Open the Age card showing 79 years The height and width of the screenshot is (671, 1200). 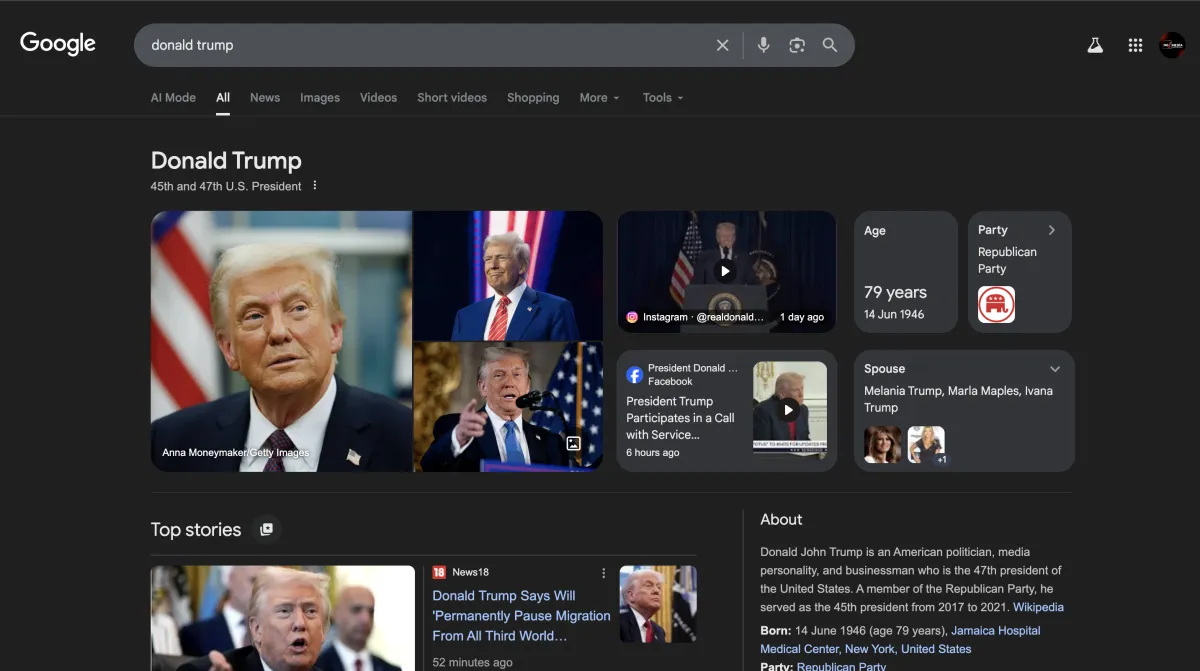tap(905, 271)
